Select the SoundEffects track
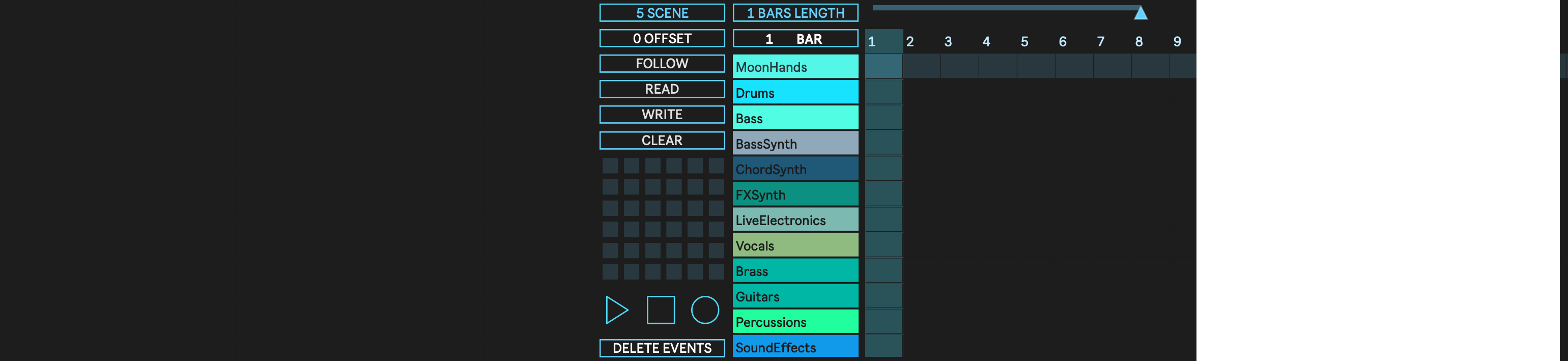Viewport: 1568px width, 361px height. 795,347
